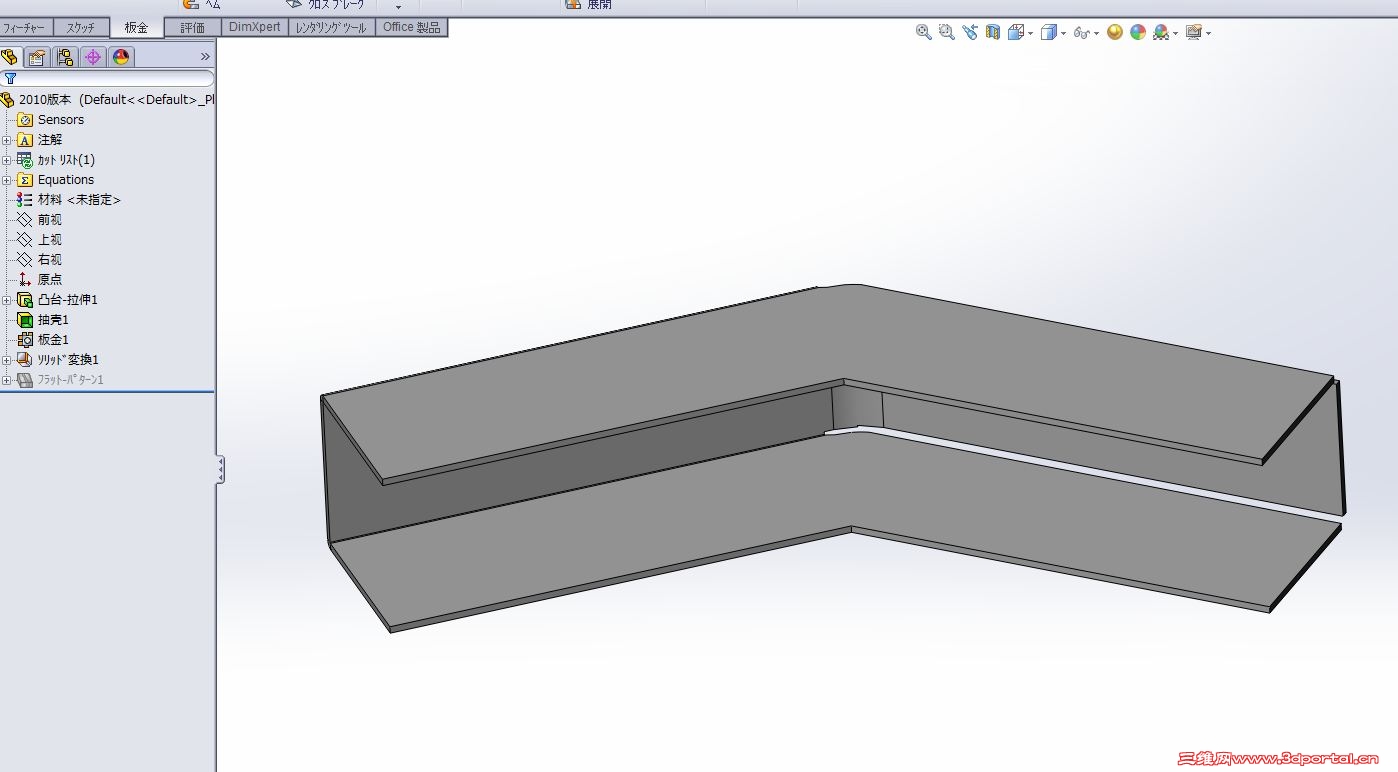Select the フラットパターン1 feature

click(70, 380)
